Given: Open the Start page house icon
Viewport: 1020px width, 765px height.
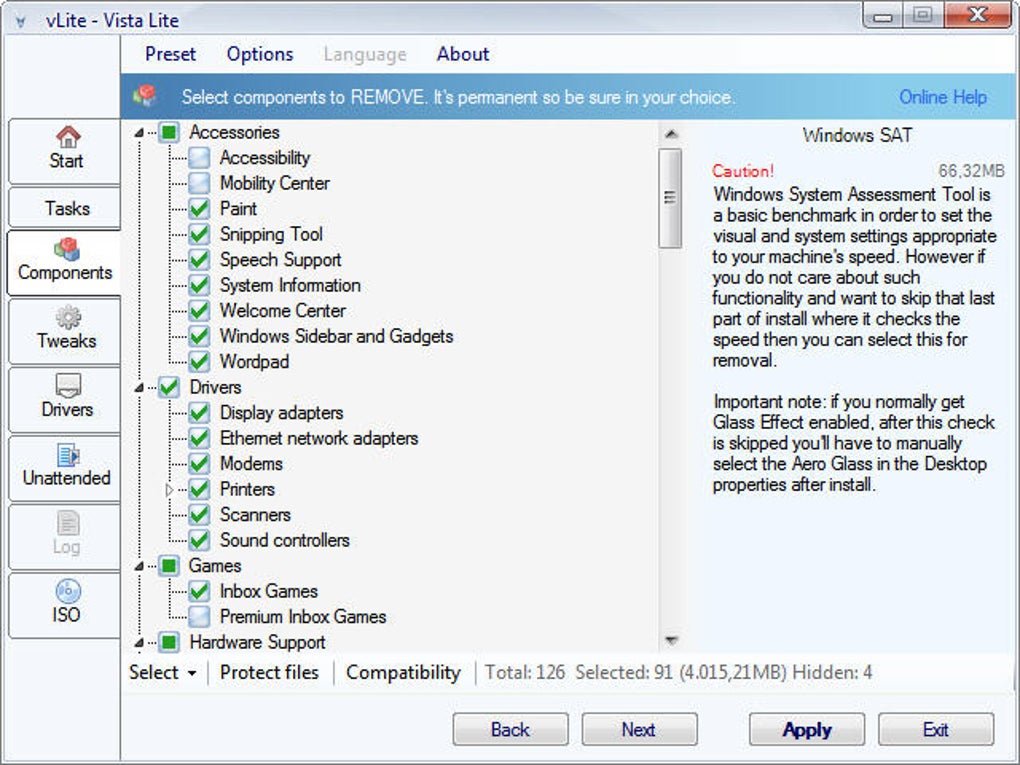Looking at the screenshot, I should click(x=68, y=137).
